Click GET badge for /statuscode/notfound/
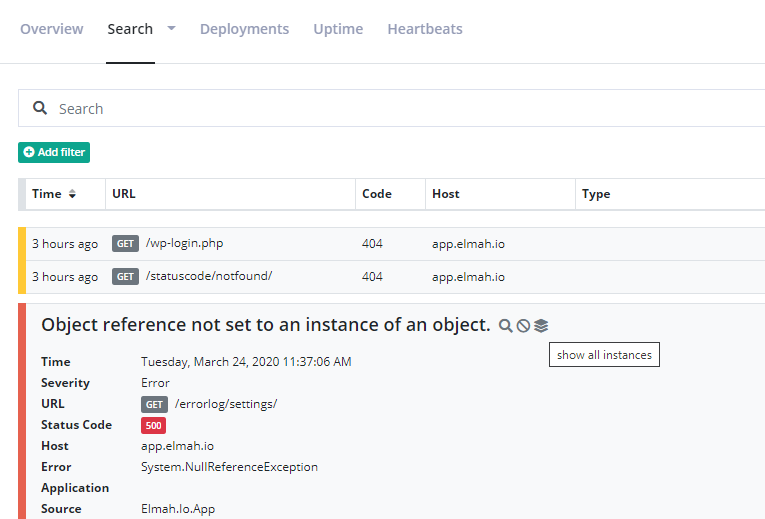This screenshot has height=519, width=765. tap(125, 277)
